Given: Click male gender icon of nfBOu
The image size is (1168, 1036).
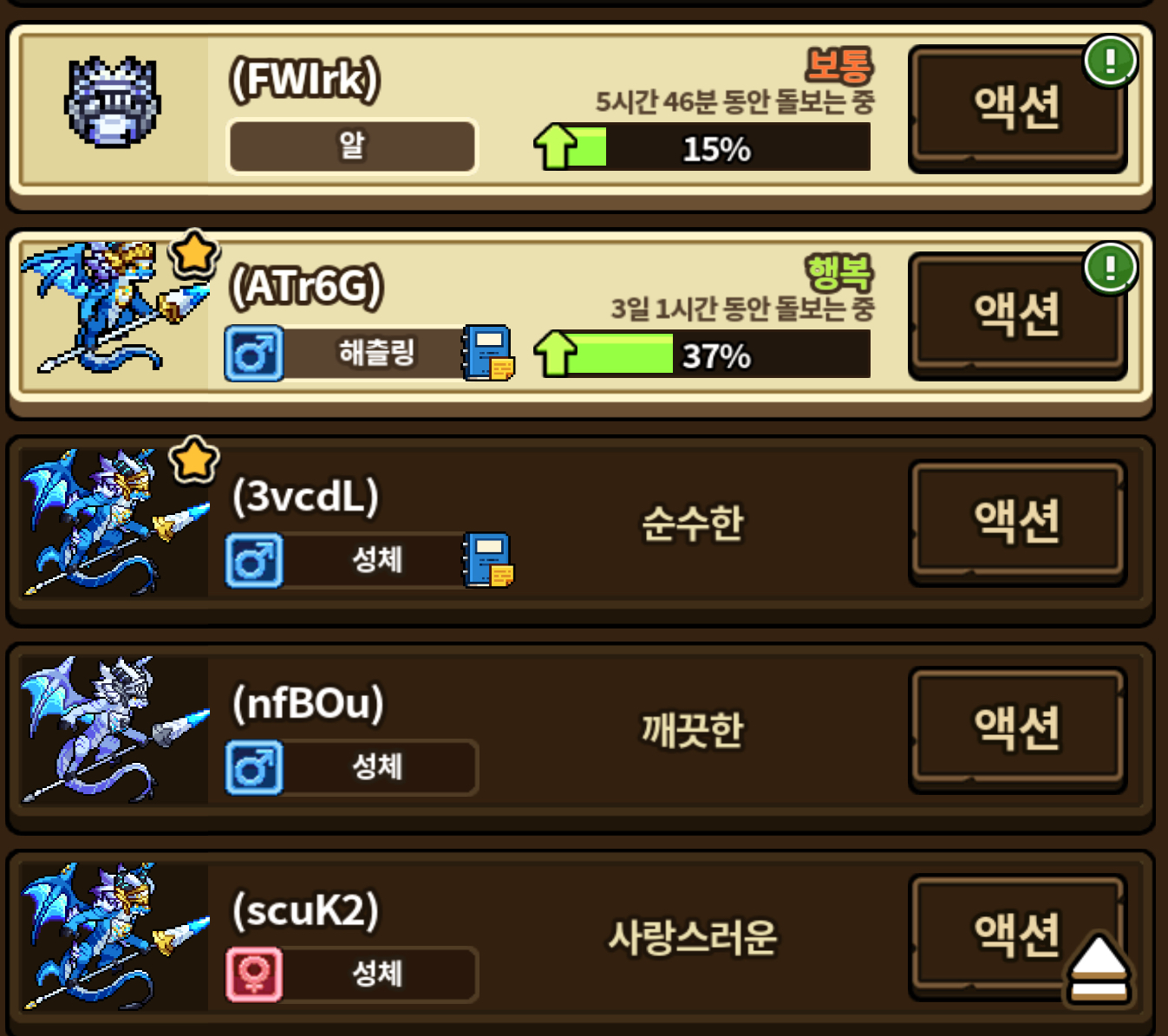Looking at the screenshot, I should 254,768.
